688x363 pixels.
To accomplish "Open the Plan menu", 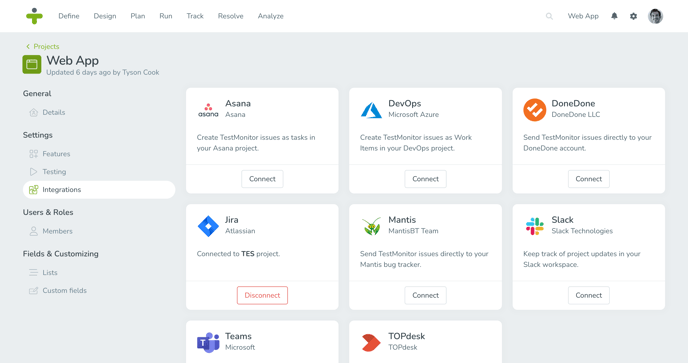I will tap(138, 16).
